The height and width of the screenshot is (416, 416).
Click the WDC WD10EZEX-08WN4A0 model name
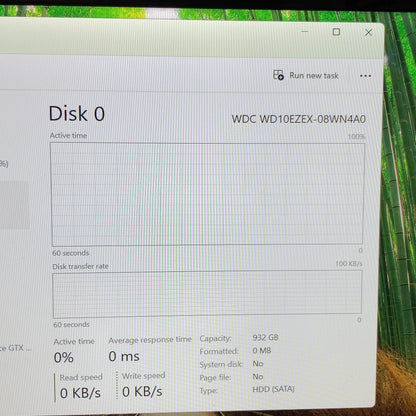pyautogui.click(x=299, y=119)
